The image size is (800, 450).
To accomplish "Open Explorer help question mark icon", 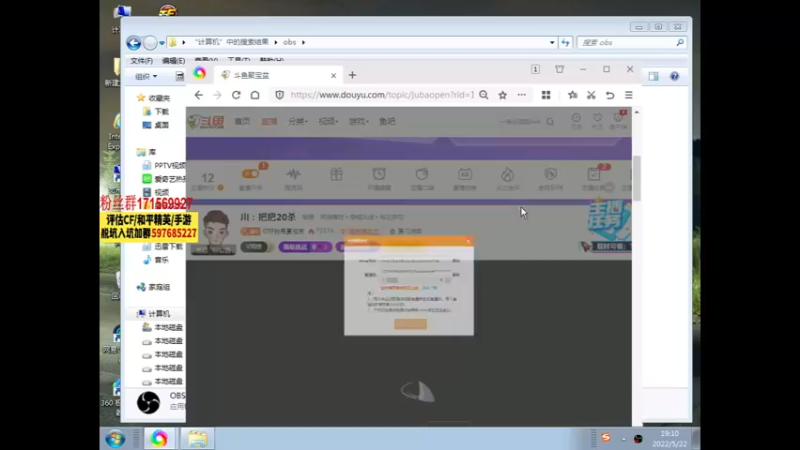I will (x=674, y=77).
